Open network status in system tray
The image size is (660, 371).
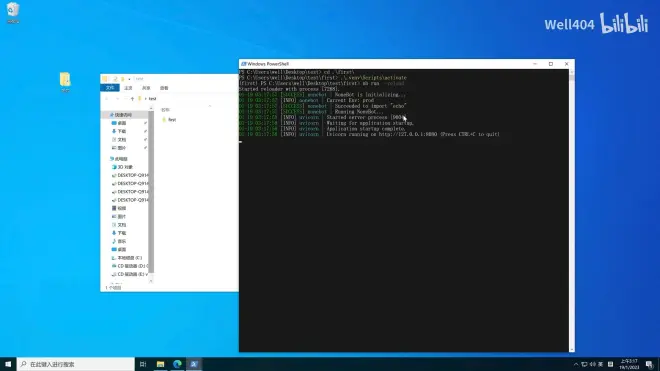584,364
